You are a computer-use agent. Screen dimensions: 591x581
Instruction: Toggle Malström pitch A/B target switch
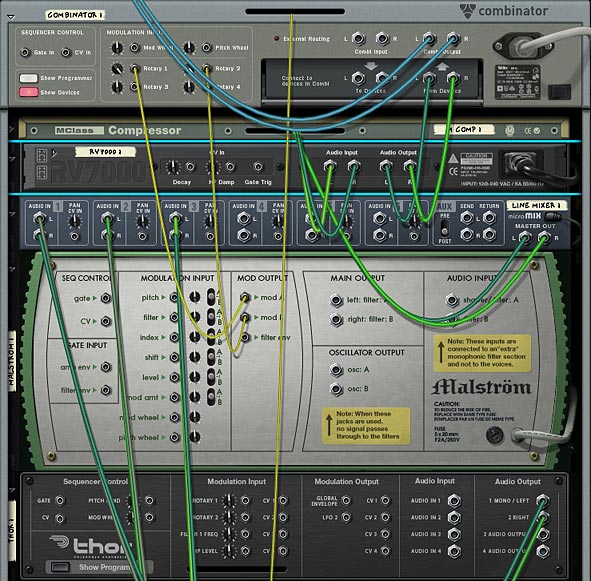[211, 297]
